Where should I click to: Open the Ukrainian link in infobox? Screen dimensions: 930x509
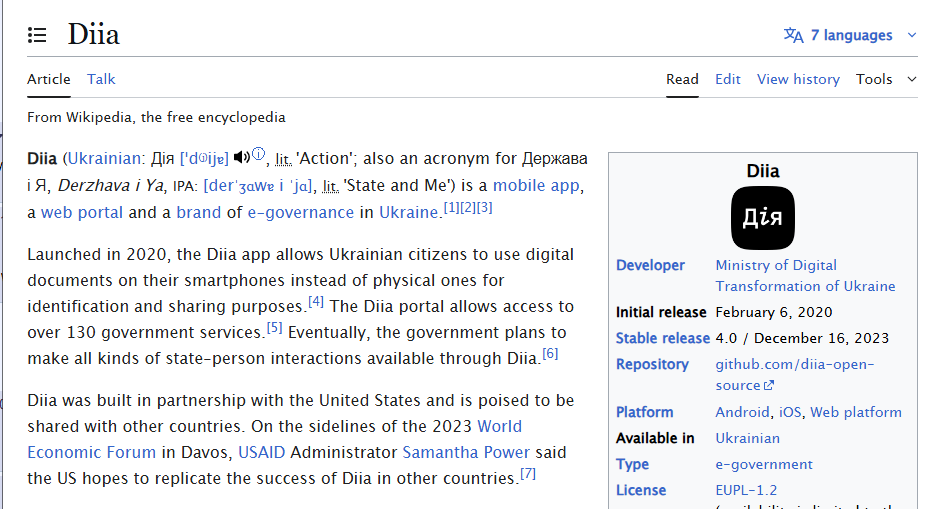tap(747, 438)
